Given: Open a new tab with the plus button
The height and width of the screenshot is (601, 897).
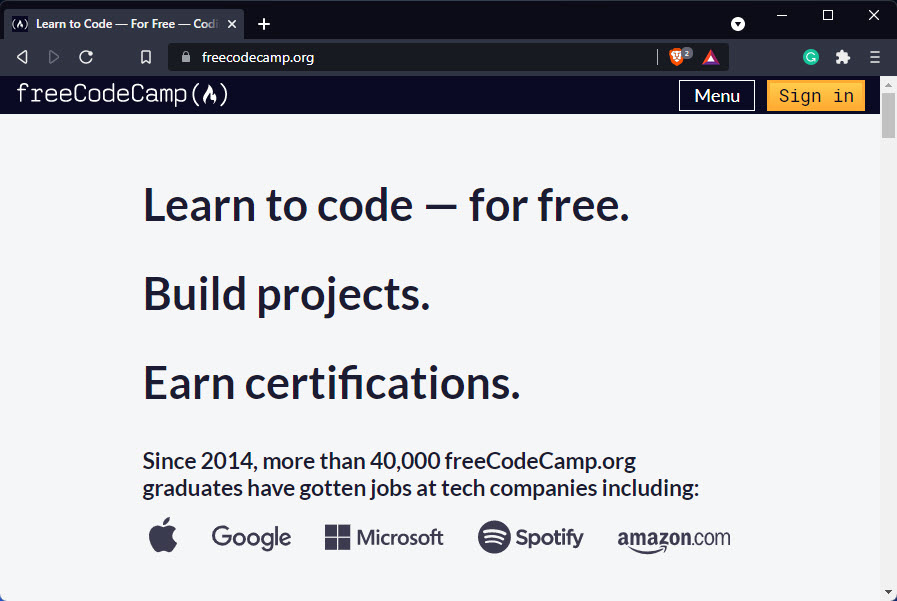Looking at the screenshot, I should tap(264, 24).
